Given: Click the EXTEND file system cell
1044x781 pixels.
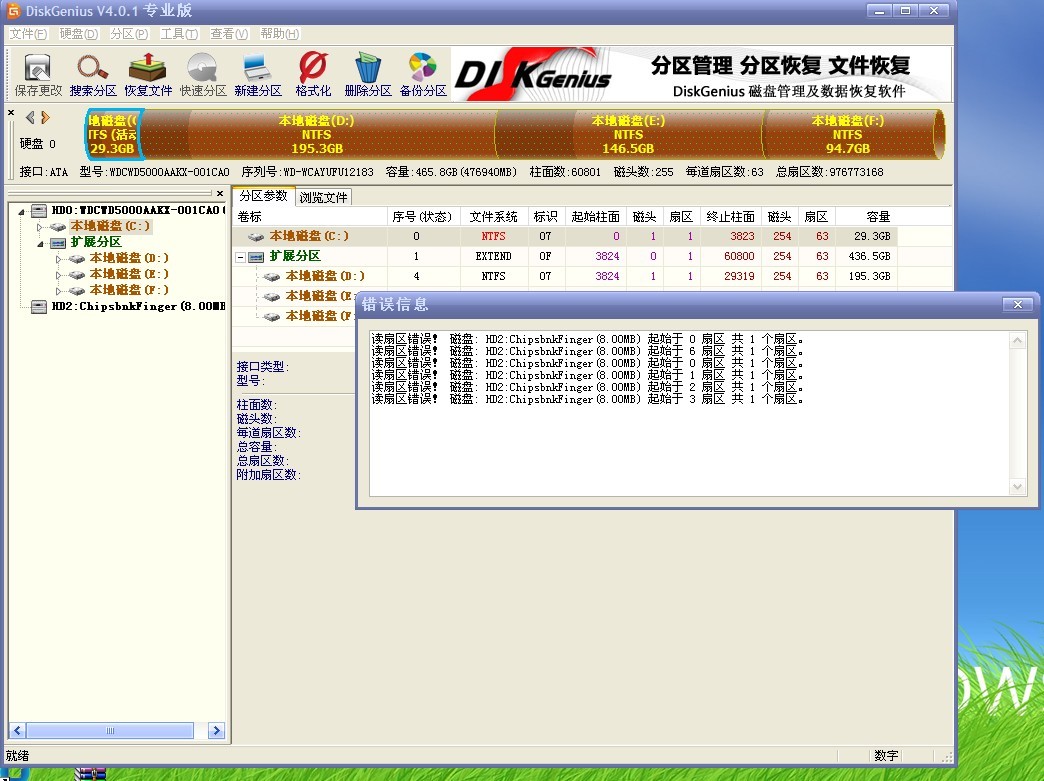Looking at the screenshot, I should pyautogui.click(x=493, y=256).
